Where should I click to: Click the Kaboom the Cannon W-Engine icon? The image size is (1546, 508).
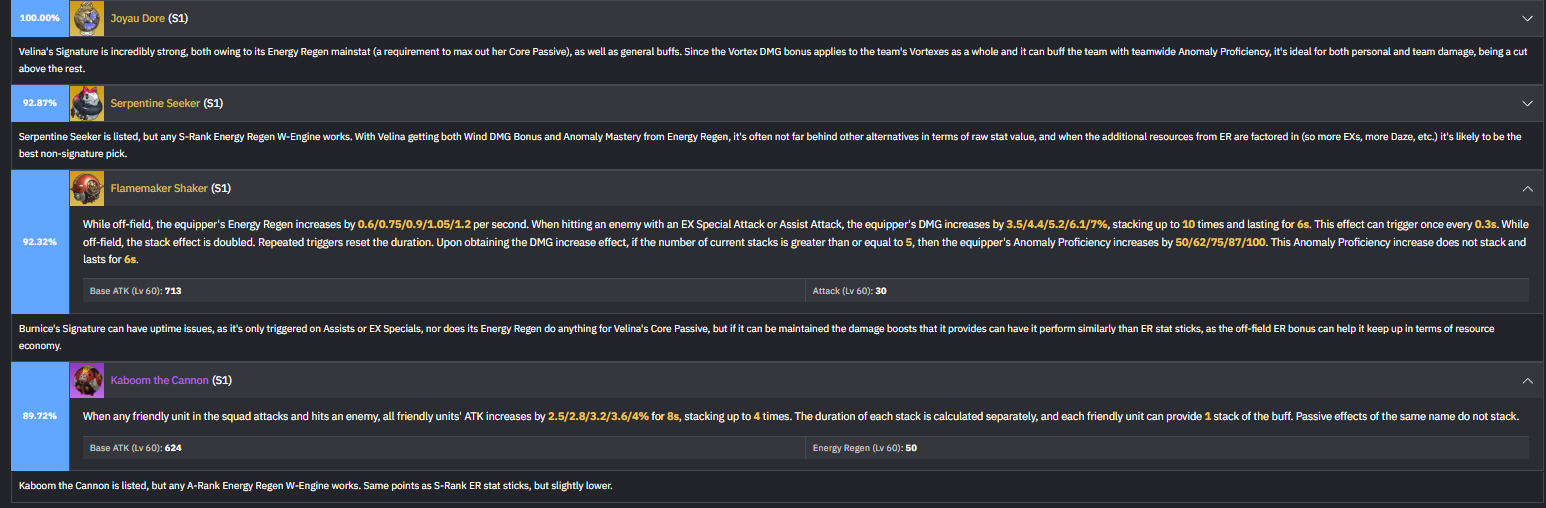(87, 380)
